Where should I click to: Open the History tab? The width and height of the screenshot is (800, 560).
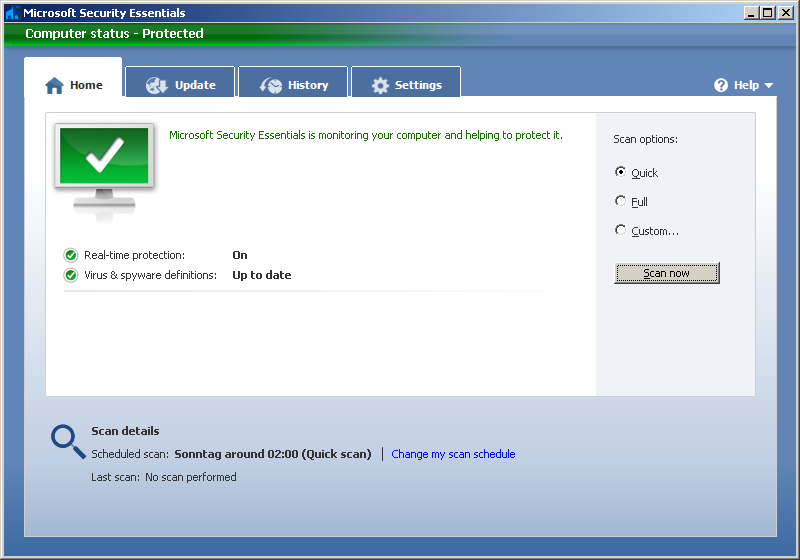tap(294, 85)
